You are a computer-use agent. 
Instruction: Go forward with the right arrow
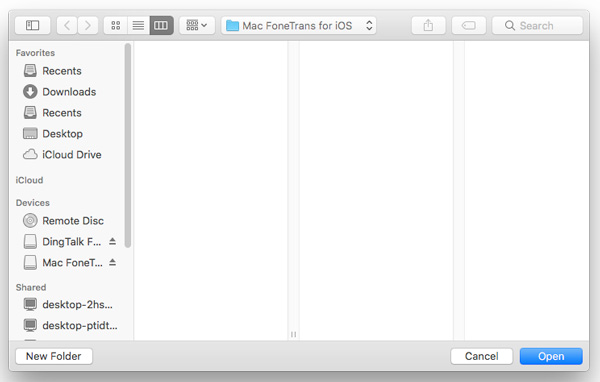tap(88, 26)
